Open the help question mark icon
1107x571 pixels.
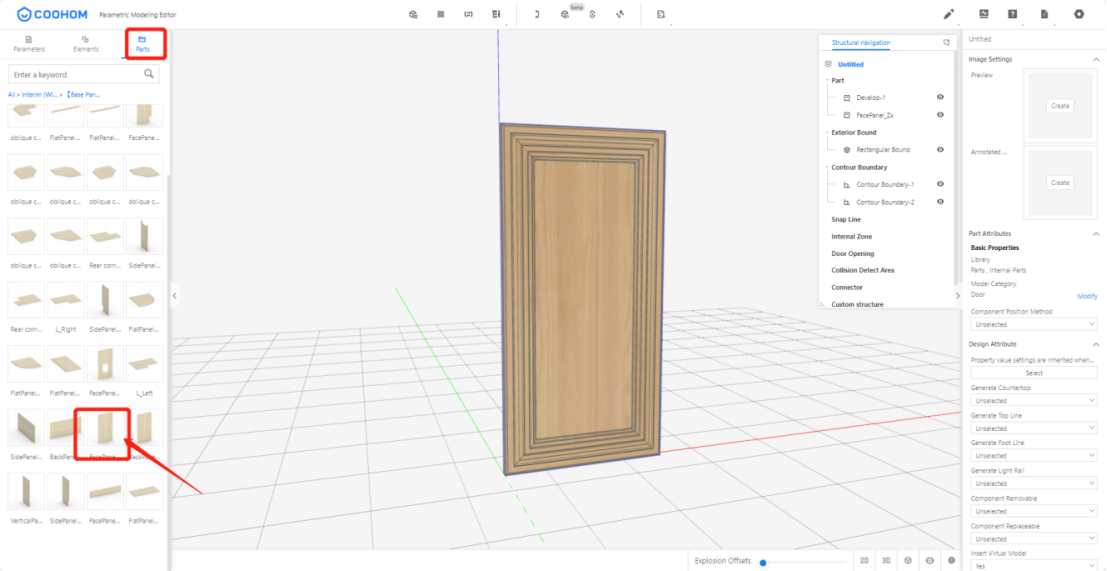coord(1013,14)
